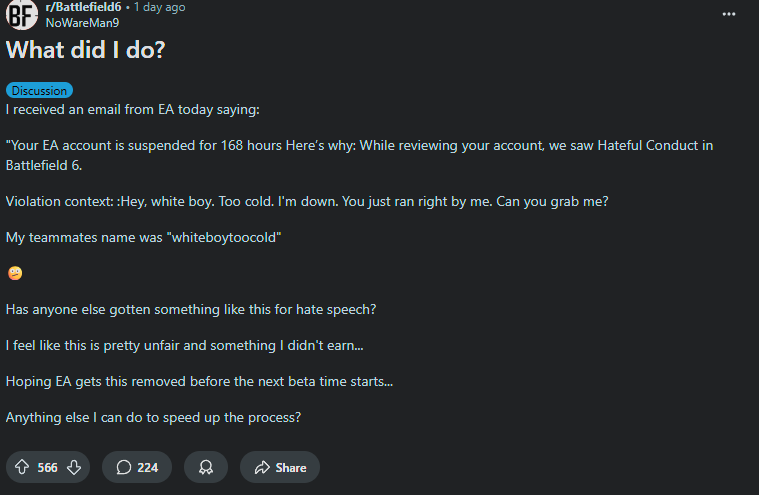Click the 566 vote score

pos(47,467)
